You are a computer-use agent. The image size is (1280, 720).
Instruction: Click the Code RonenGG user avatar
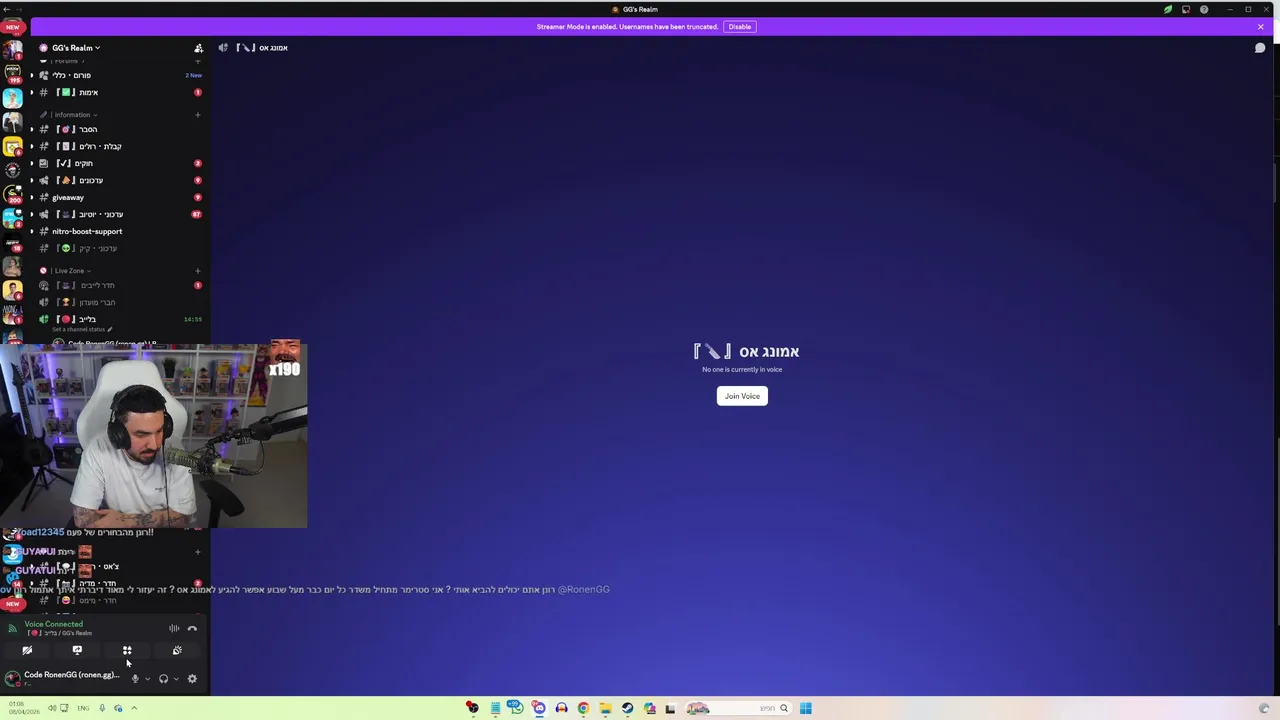tap(12, 678)
